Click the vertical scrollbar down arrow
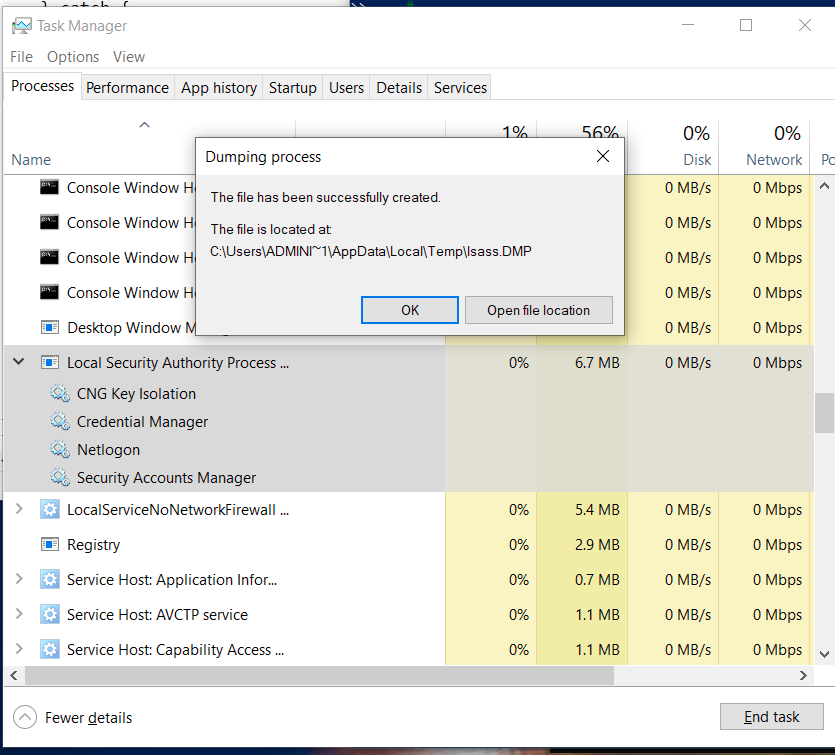The width and height of the screenshot is (835, 755). 824,654
